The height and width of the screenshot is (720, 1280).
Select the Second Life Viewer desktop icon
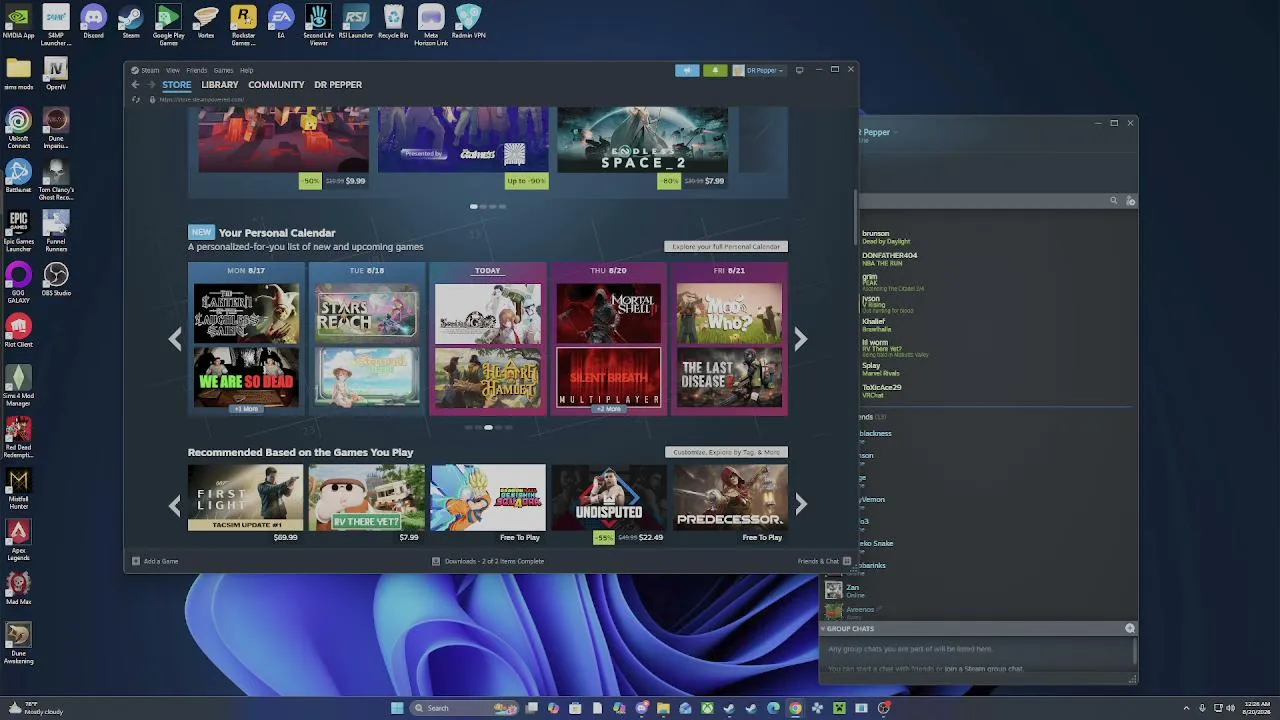point(318,25)
